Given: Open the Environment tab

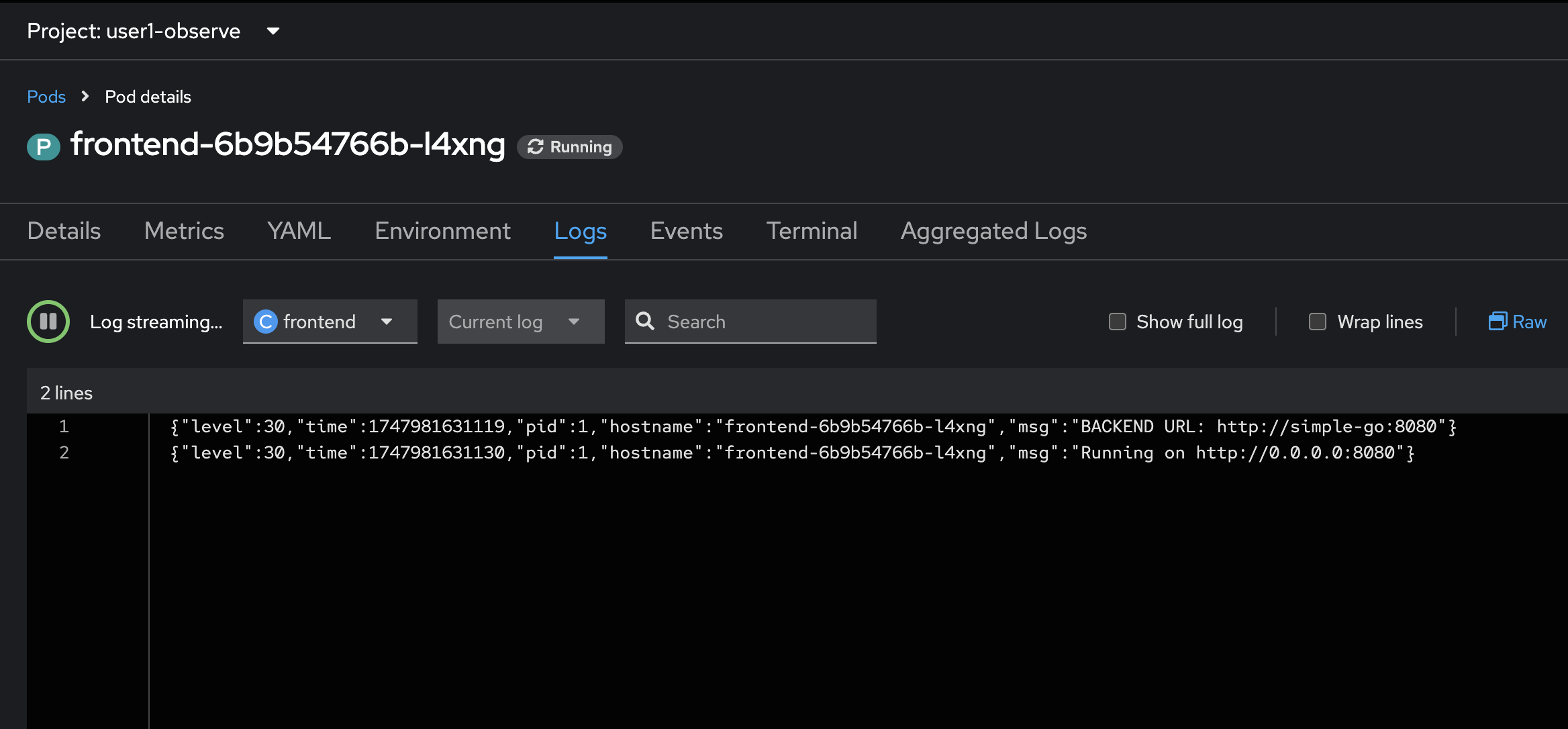Looking at the screenshot, I should tap(442, 231).
